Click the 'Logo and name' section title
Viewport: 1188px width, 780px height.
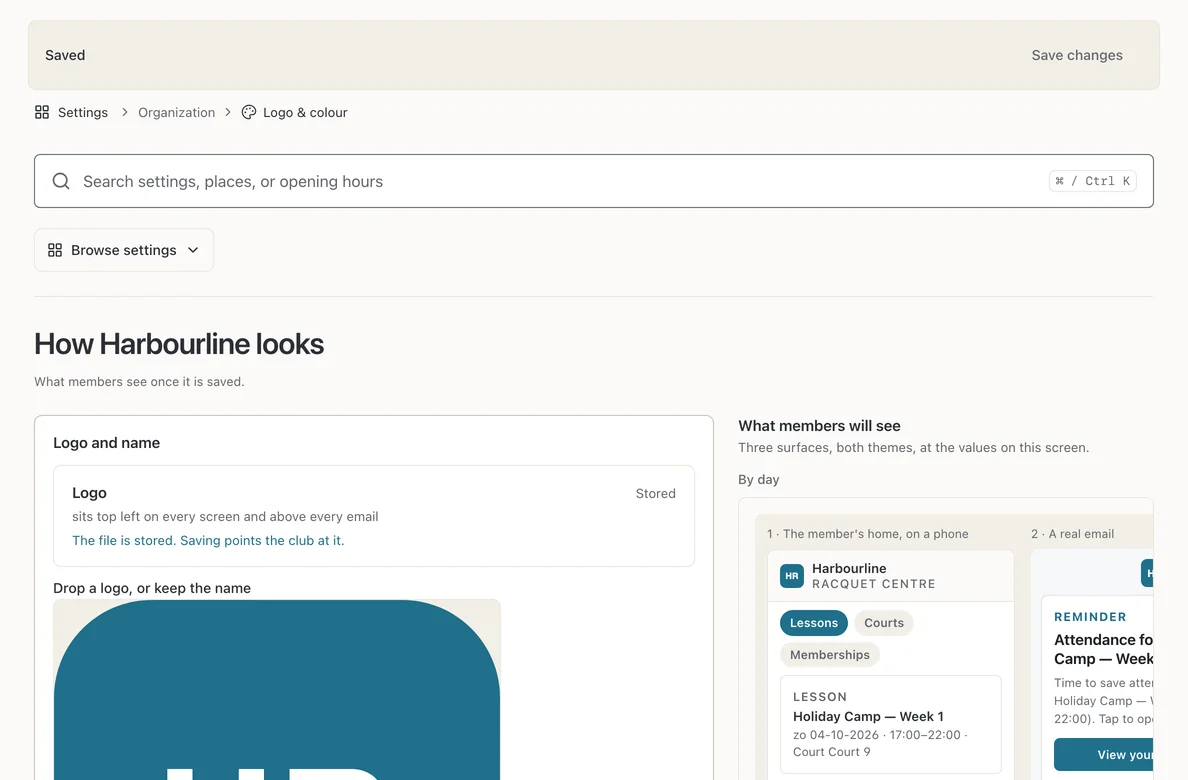[x=106, y=443]
